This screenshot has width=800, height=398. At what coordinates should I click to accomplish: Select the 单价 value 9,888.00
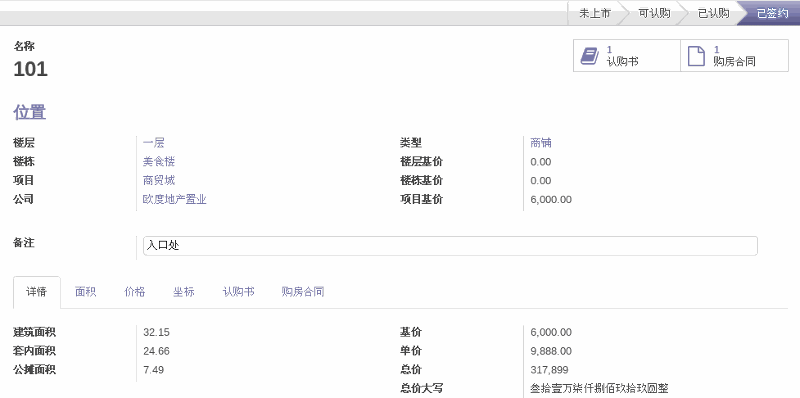point(551,351)
